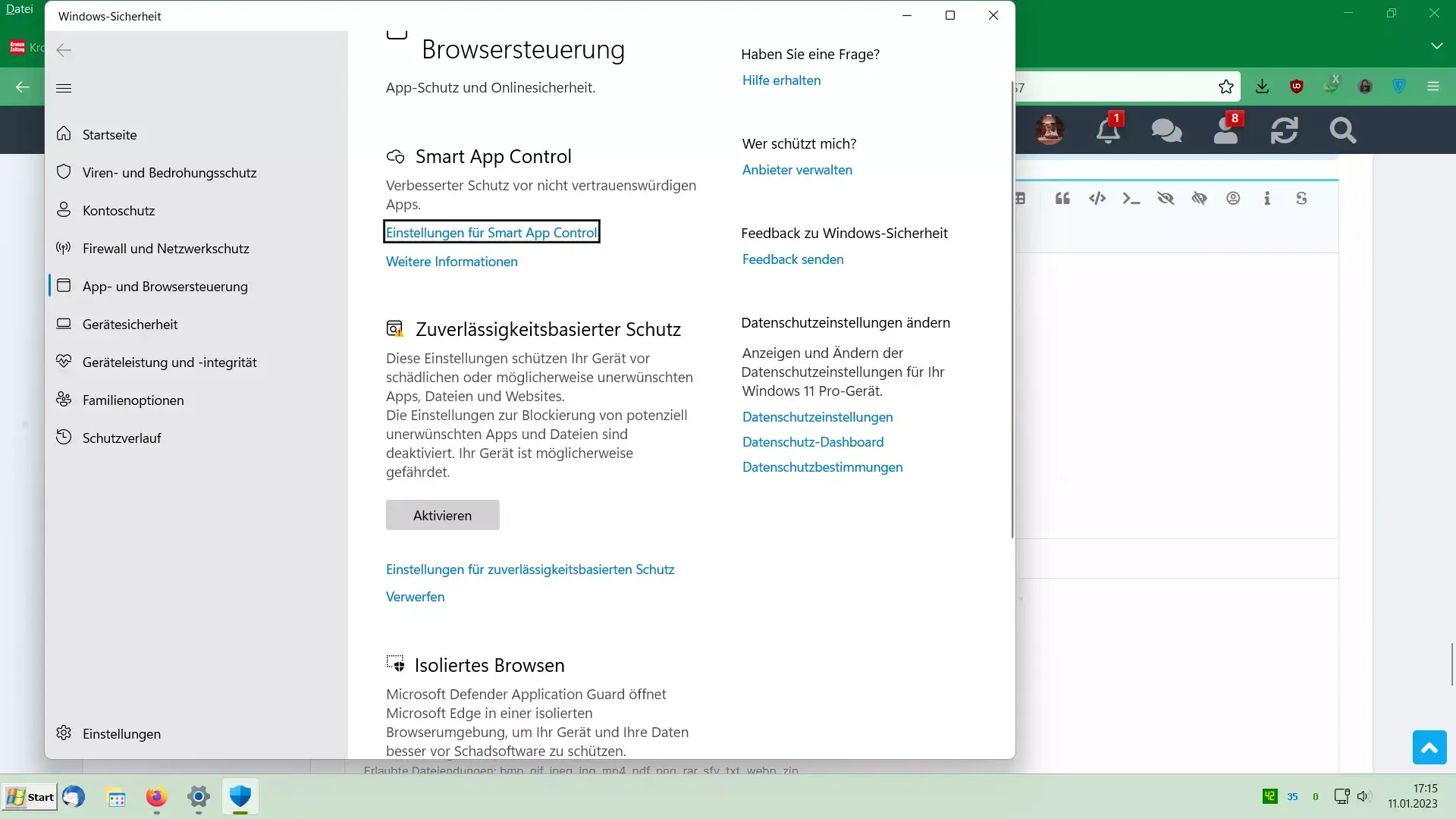Open forum notifications bell icon

[x=1109, y=129]
